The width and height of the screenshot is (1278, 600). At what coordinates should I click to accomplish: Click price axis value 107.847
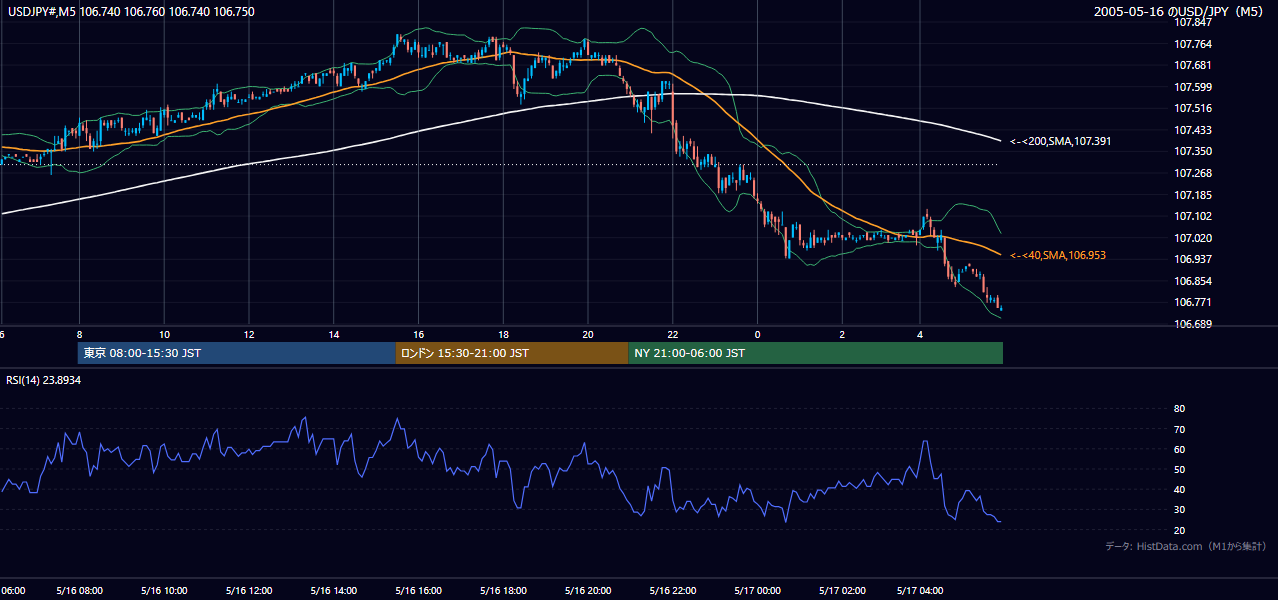(1193, 22)
